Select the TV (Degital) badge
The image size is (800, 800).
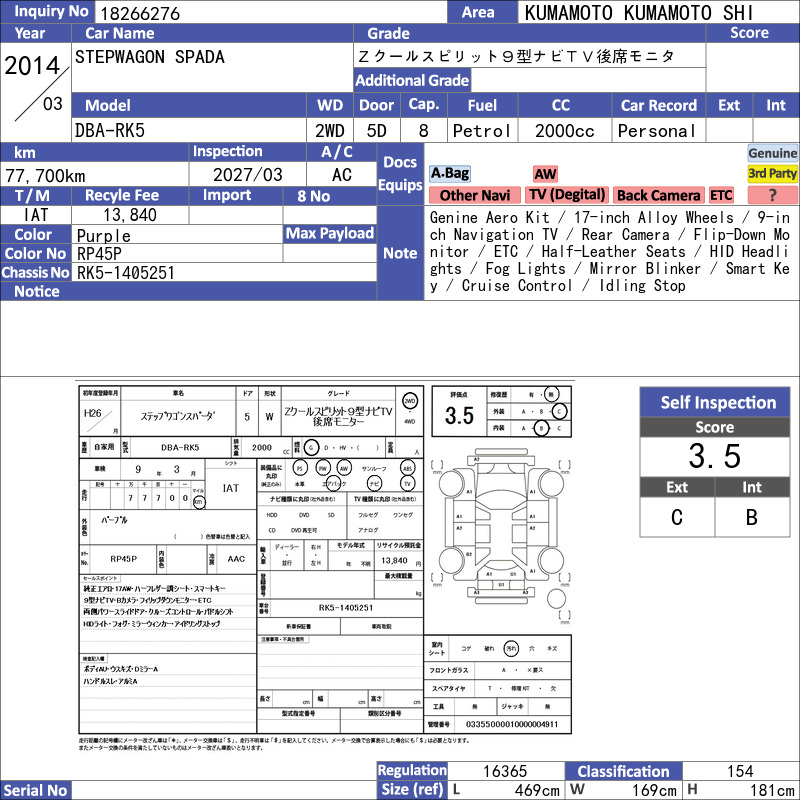click(x=567, y=195)
